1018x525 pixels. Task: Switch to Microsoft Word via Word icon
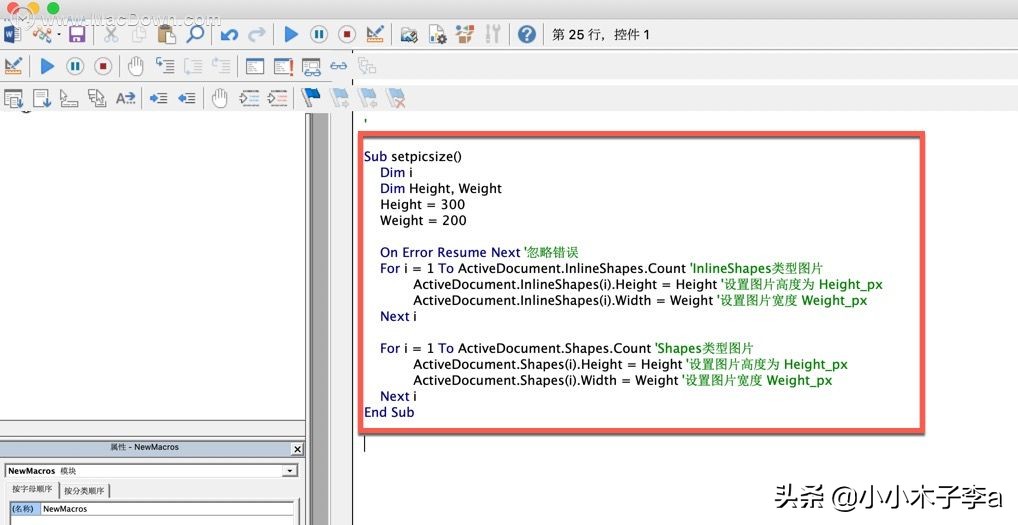click(13, 35)
